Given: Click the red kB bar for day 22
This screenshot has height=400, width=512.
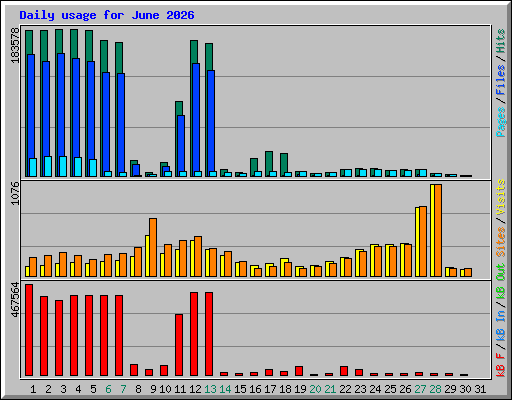Looking at the screenshot, I should coord(344,371).
